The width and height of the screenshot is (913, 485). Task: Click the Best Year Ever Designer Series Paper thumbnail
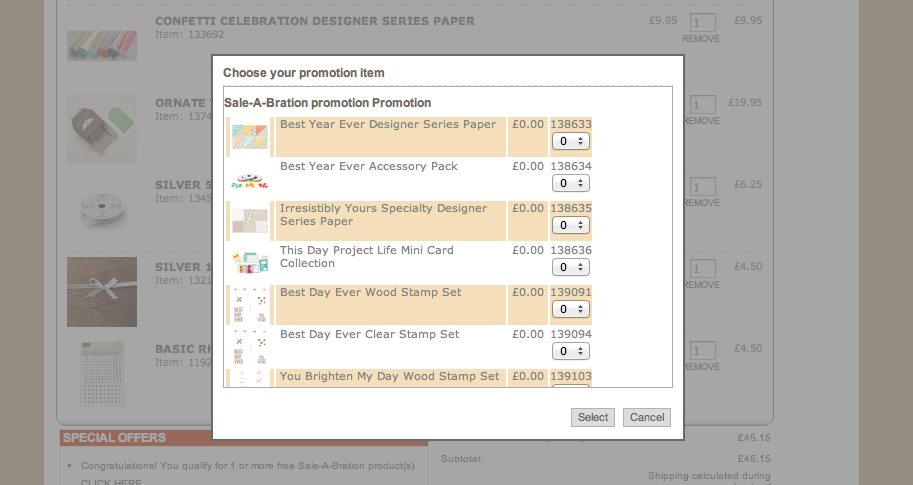250,137
